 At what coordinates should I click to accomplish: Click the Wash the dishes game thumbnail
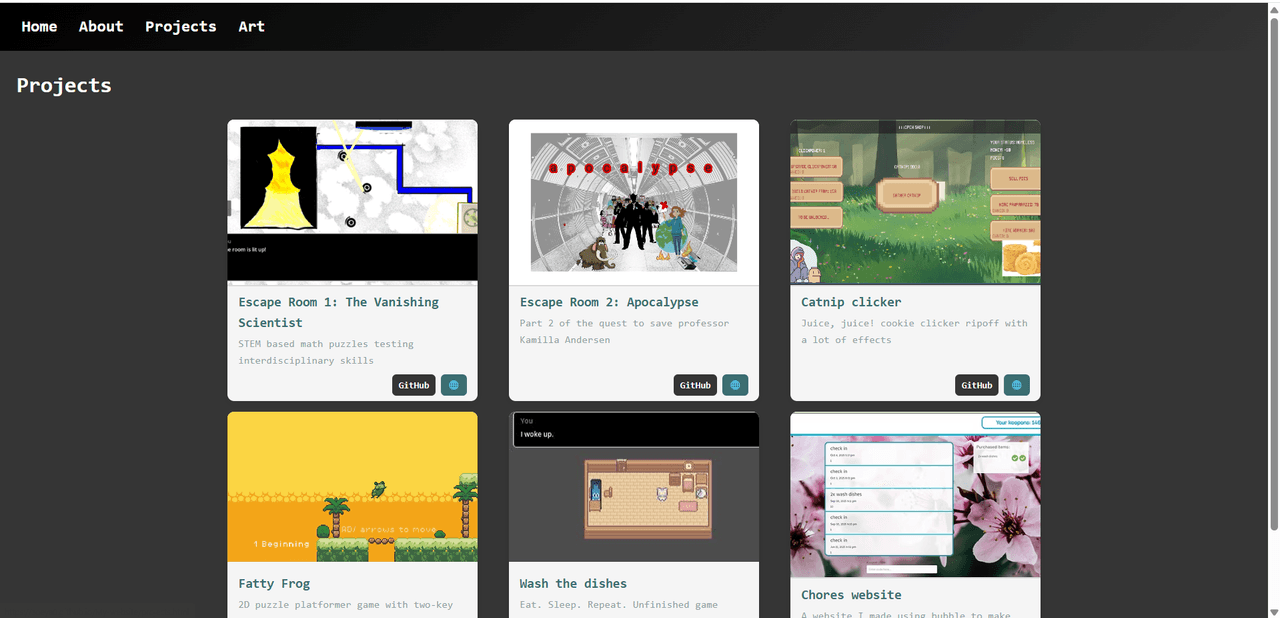click(x=634, y=487)
